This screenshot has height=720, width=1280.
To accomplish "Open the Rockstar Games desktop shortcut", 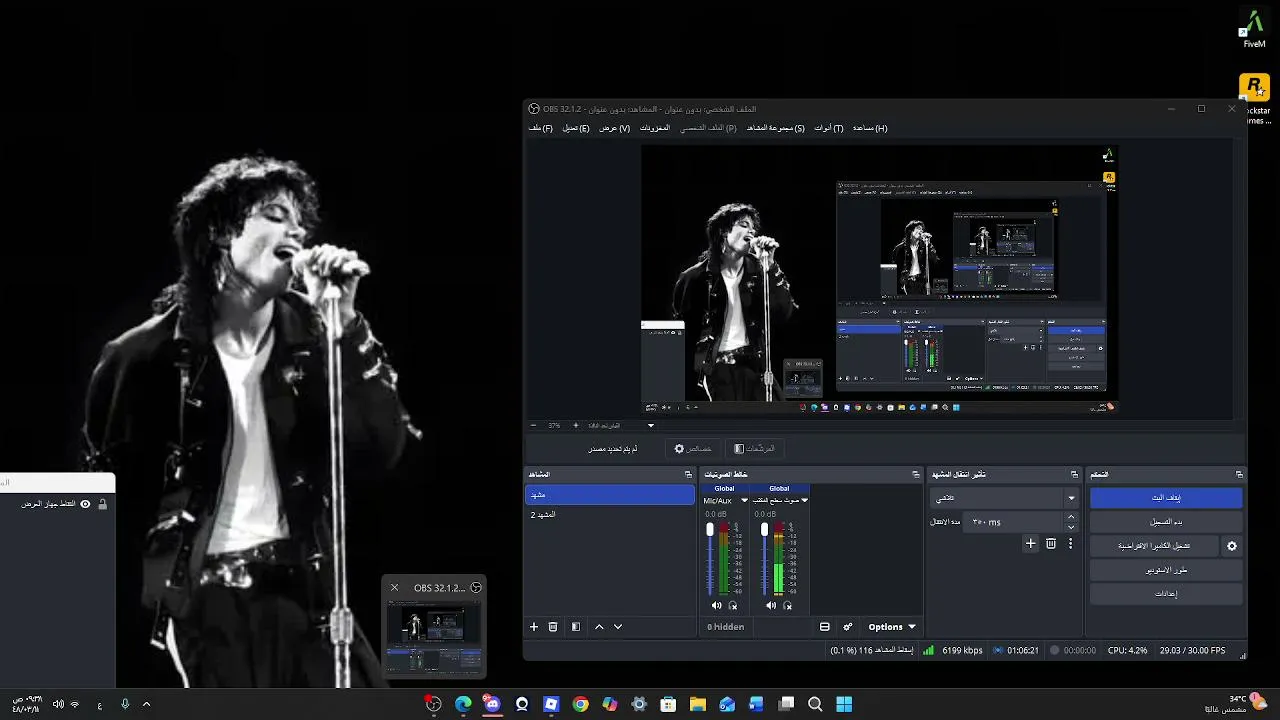I will (1254, 98).
